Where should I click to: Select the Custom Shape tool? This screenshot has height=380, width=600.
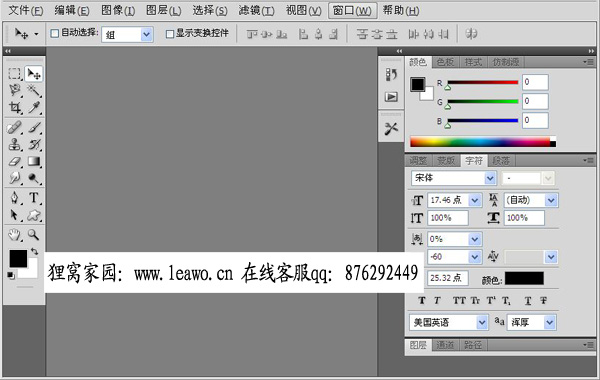coord(34,215)
